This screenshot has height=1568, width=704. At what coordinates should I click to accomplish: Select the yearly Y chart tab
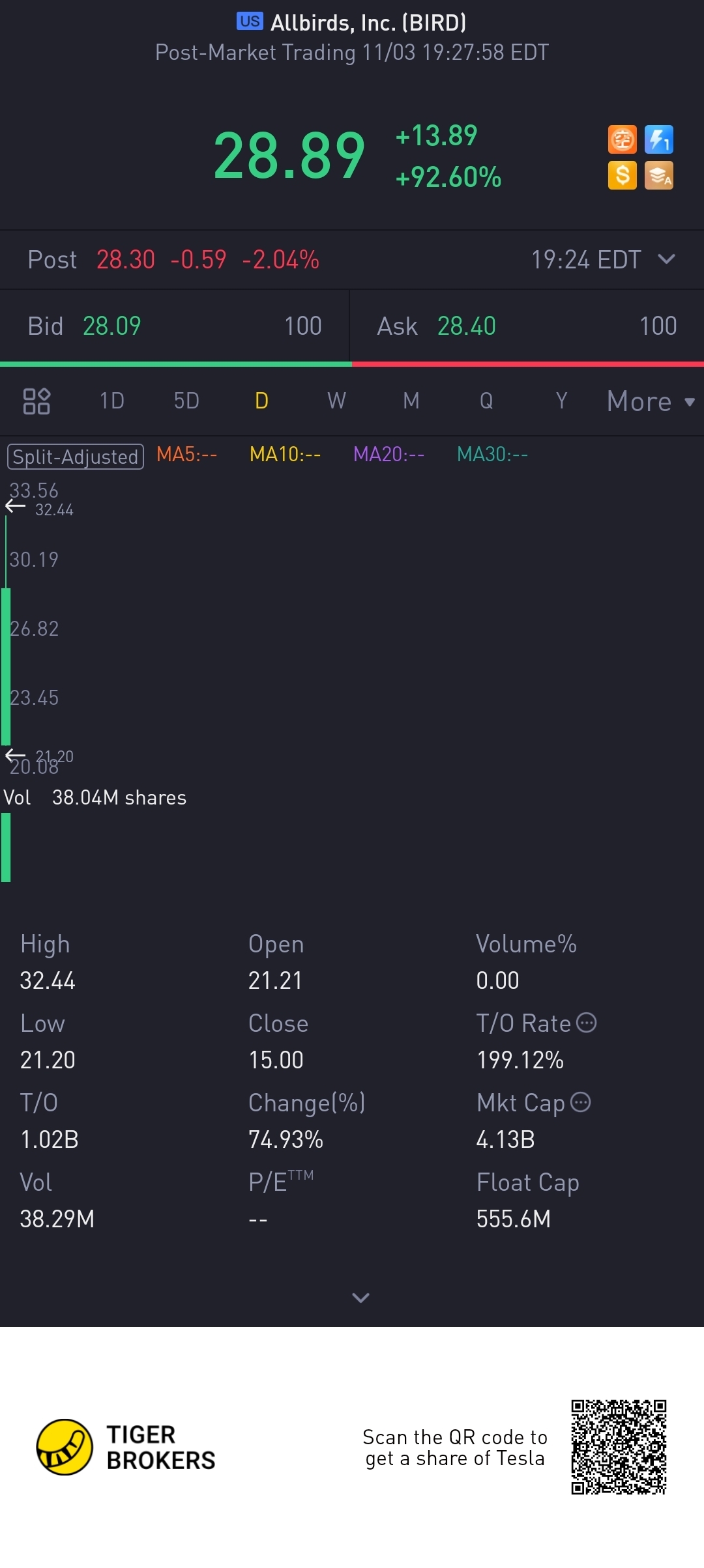tap(561, 401)
